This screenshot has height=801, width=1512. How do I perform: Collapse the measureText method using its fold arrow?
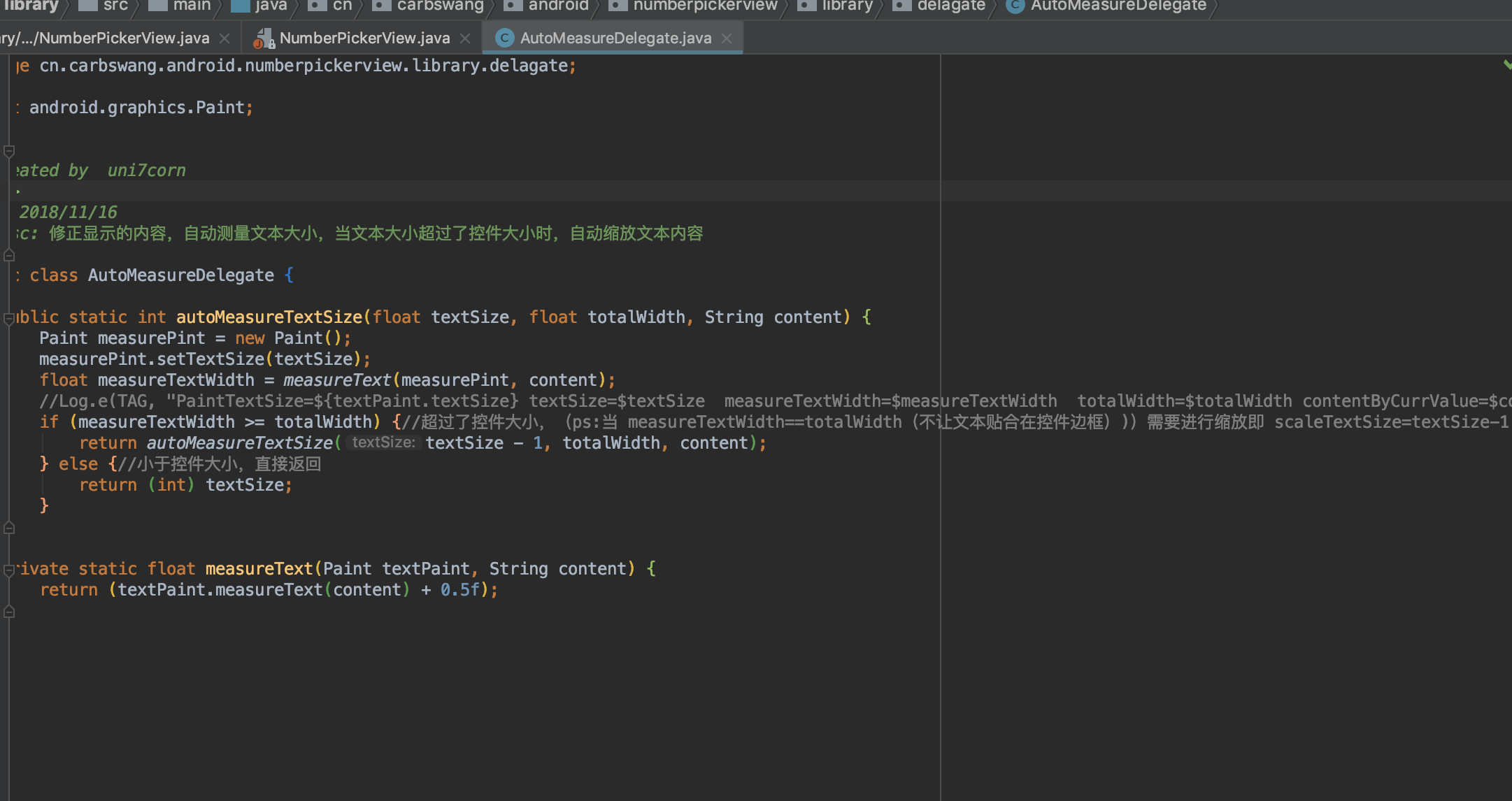click(x=8, y=568)
